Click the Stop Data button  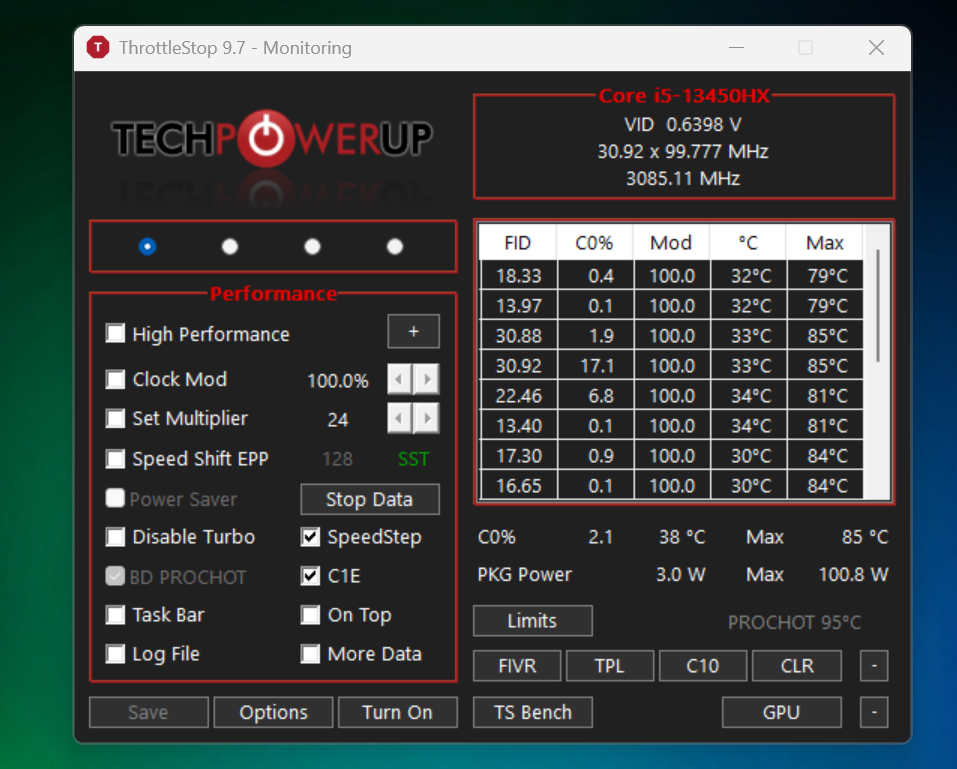[x=370, y=499]
